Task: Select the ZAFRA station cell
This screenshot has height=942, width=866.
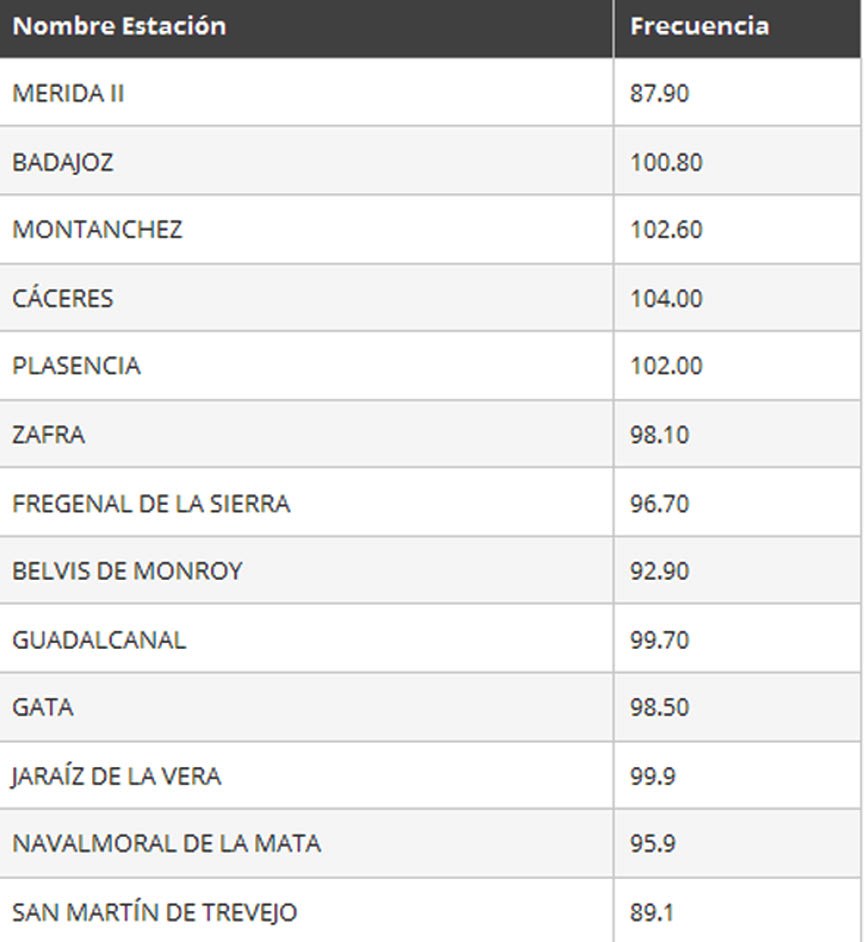Action: [x=306, y=434]
